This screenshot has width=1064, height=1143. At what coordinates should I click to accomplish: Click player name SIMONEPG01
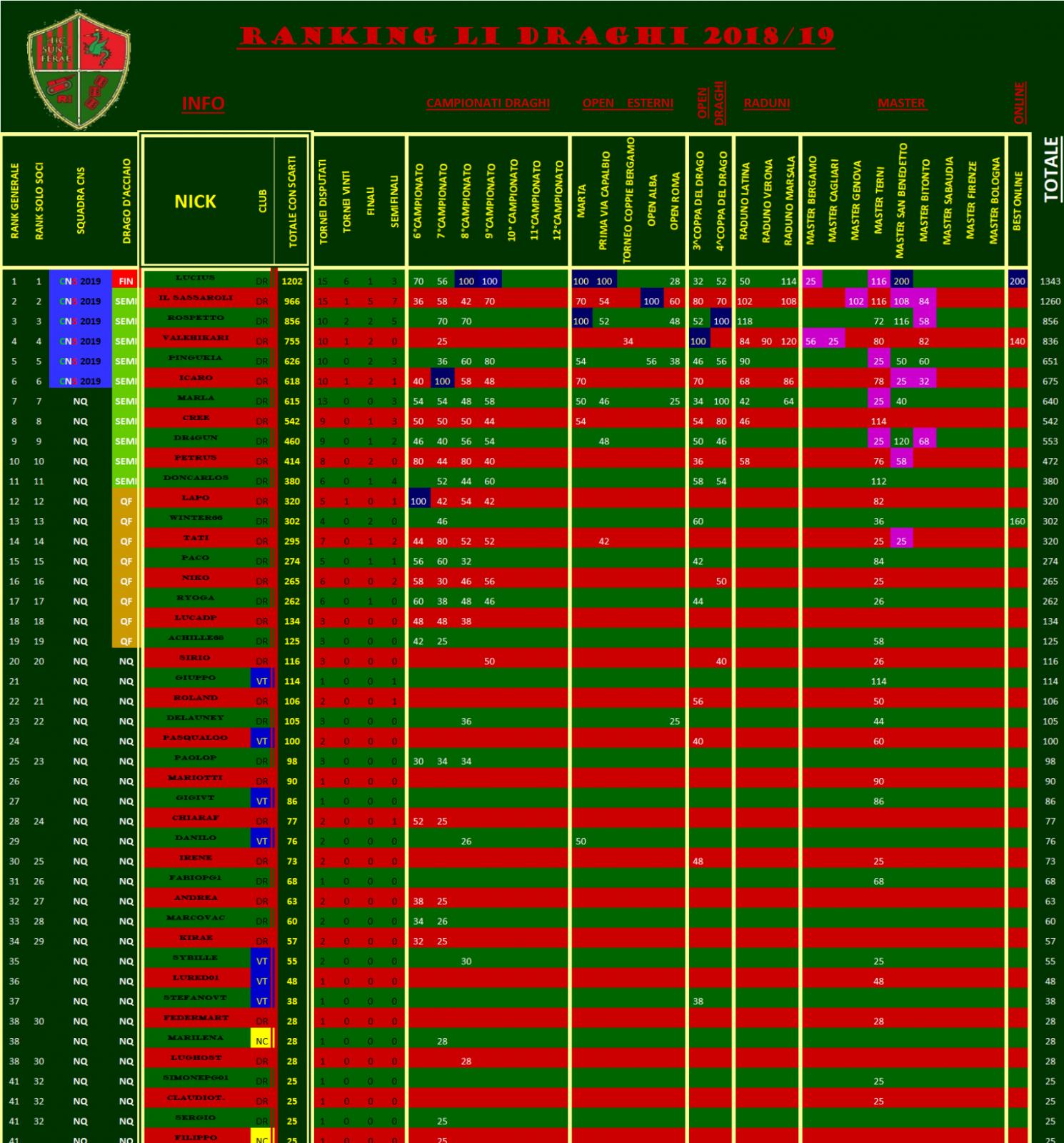tap(195, 1078)
